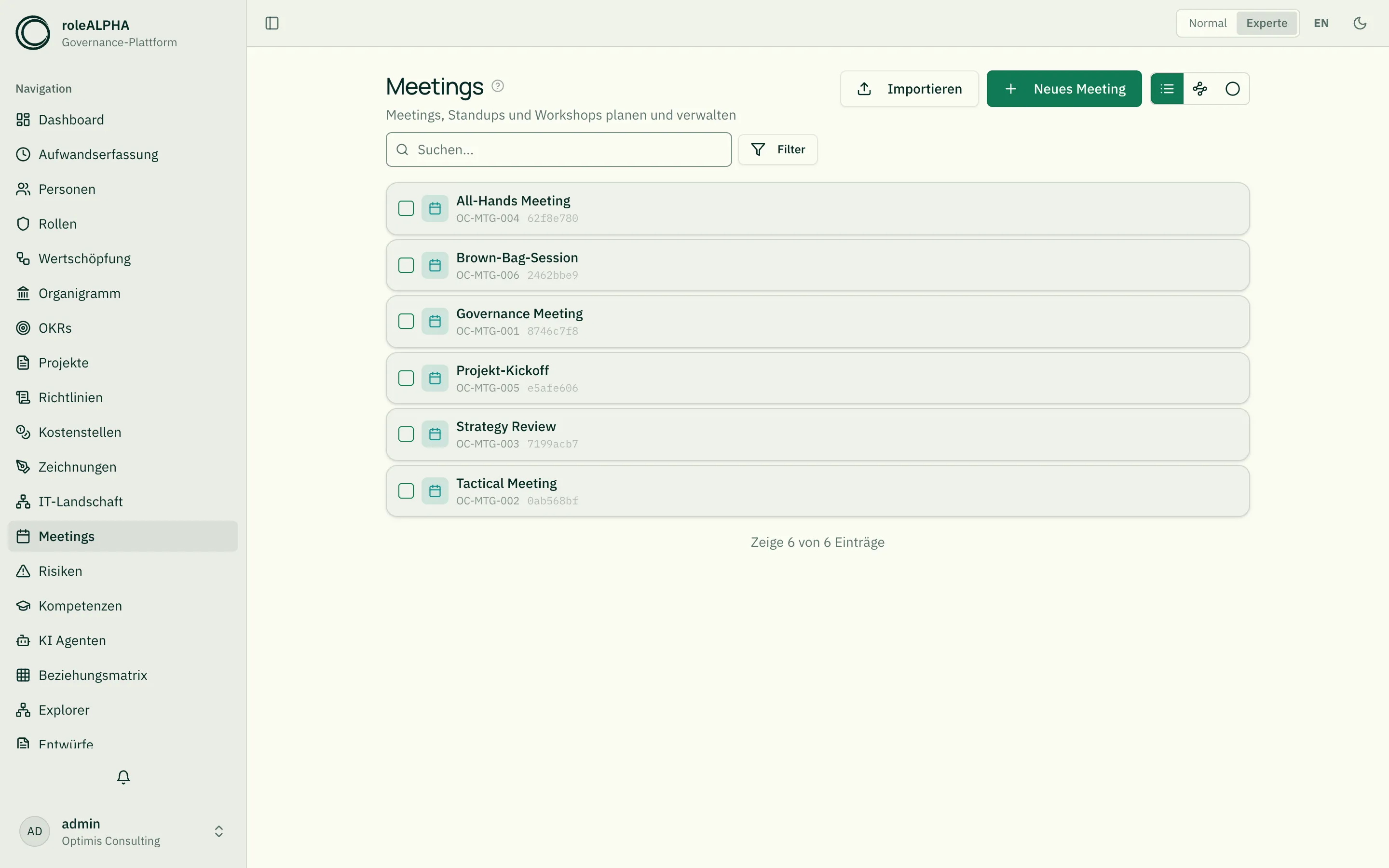Open Organigramm in the sidebar

pyautogui.click(x=123, y=293)
